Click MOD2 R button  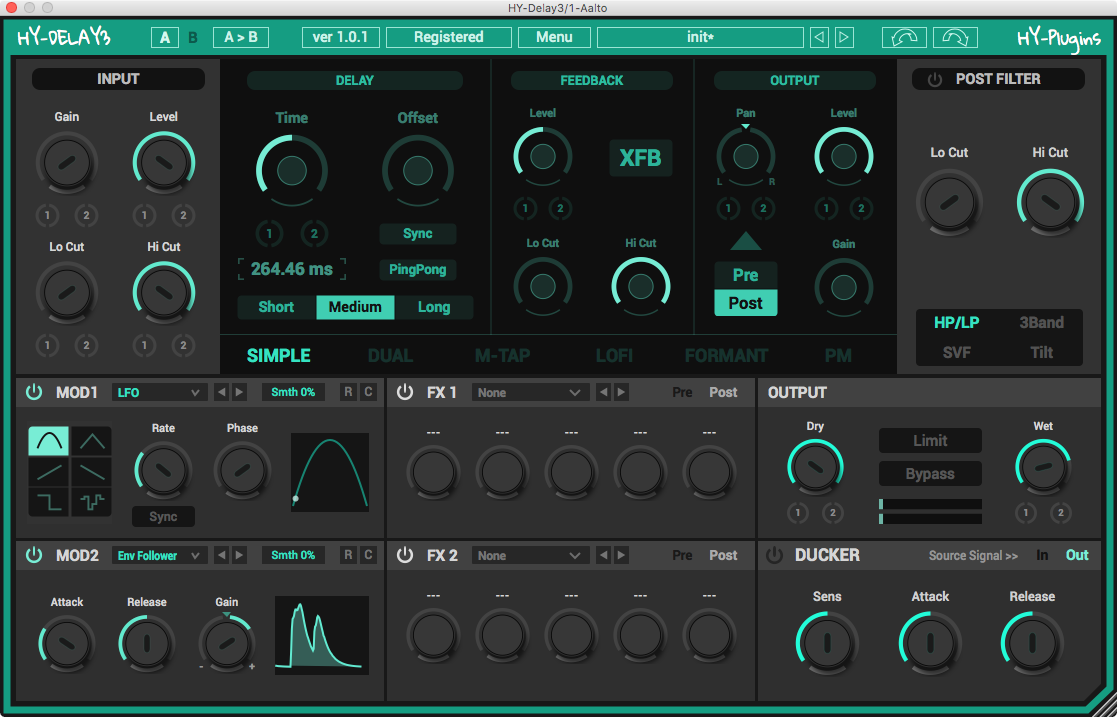(348, 555)
